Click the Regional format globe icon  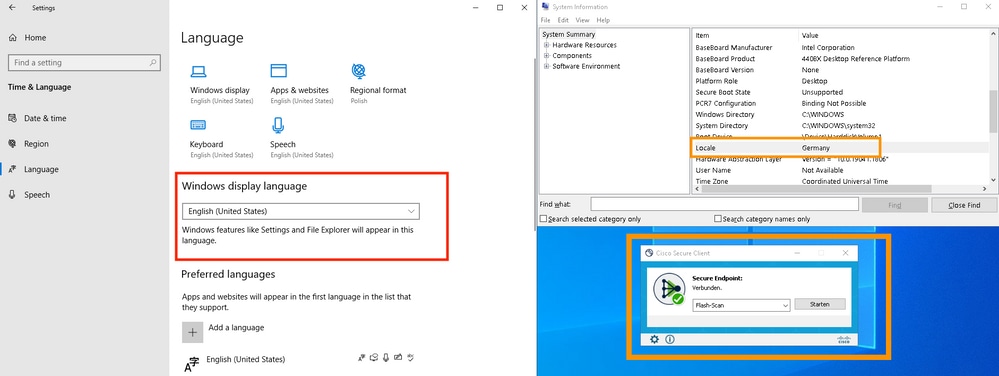tap(358, 70)
